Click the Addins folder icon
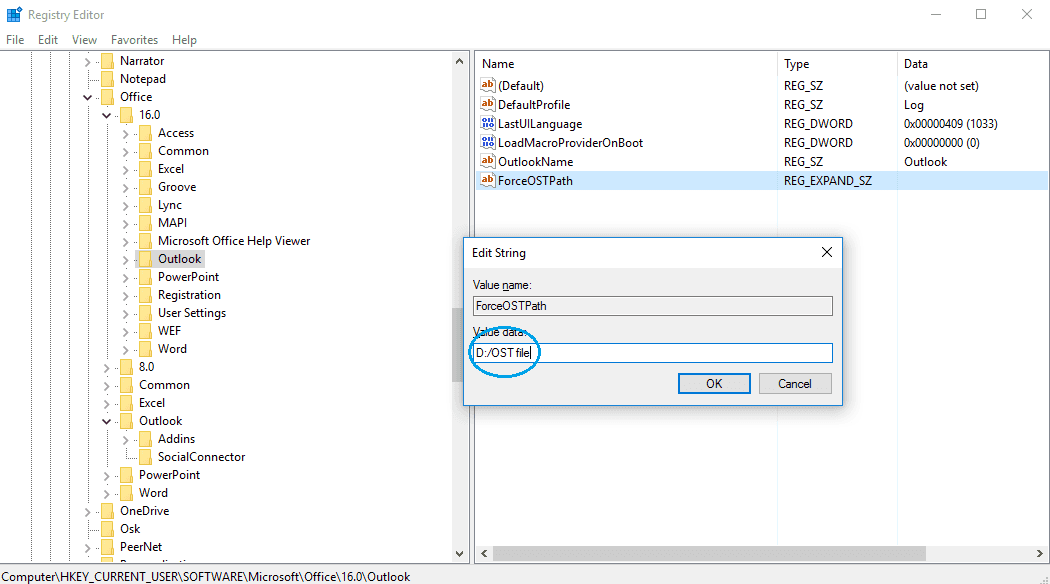This screenshot has width=1050, height=584. pyautogui.click(x=145, y=439)
